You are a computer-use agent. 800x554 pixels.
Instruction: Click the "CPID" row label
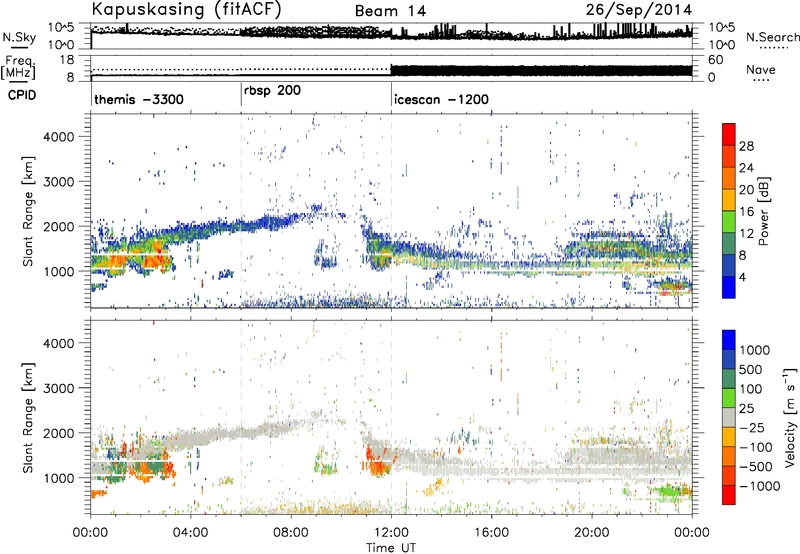coord(22,95)
